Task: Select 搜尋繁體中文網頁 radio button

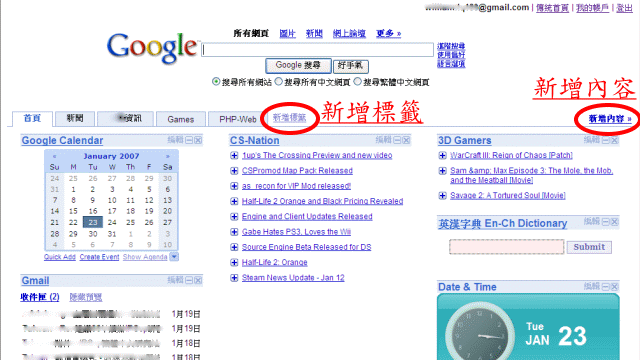Action: coord(358,82)
